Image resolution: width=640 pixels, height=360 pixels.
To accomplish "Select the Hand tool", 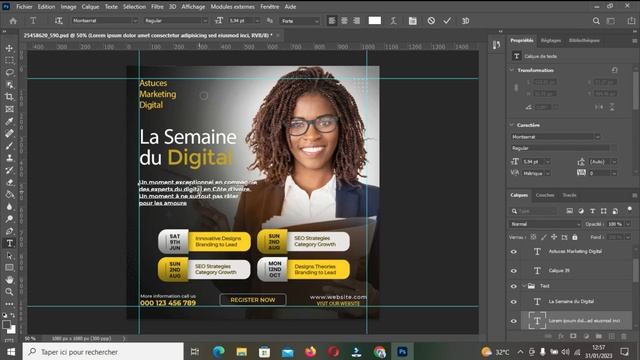I will click(9, 280).
